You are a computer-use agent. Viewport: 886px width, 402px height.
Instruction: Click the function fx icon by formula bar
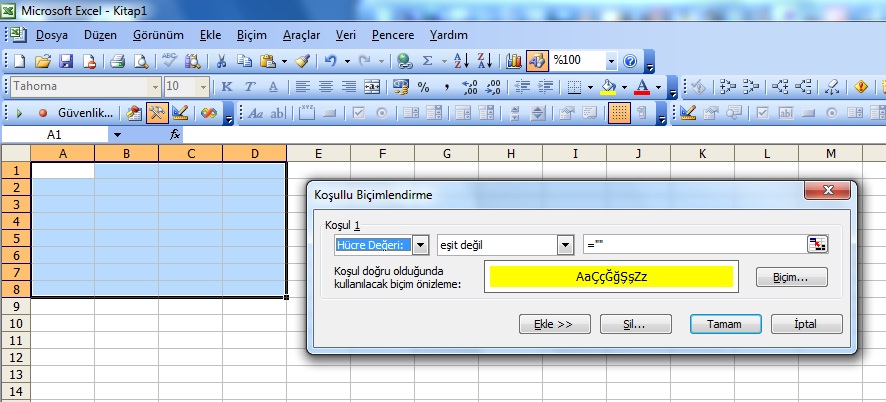coord(175,135)
